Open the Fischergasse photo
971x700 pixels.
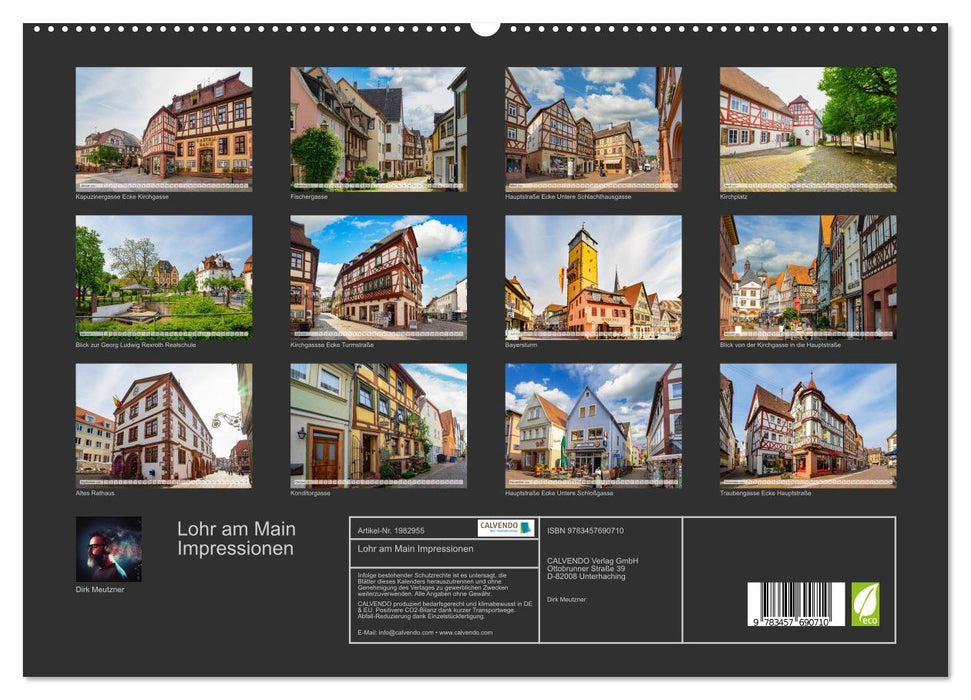point(376,128)
